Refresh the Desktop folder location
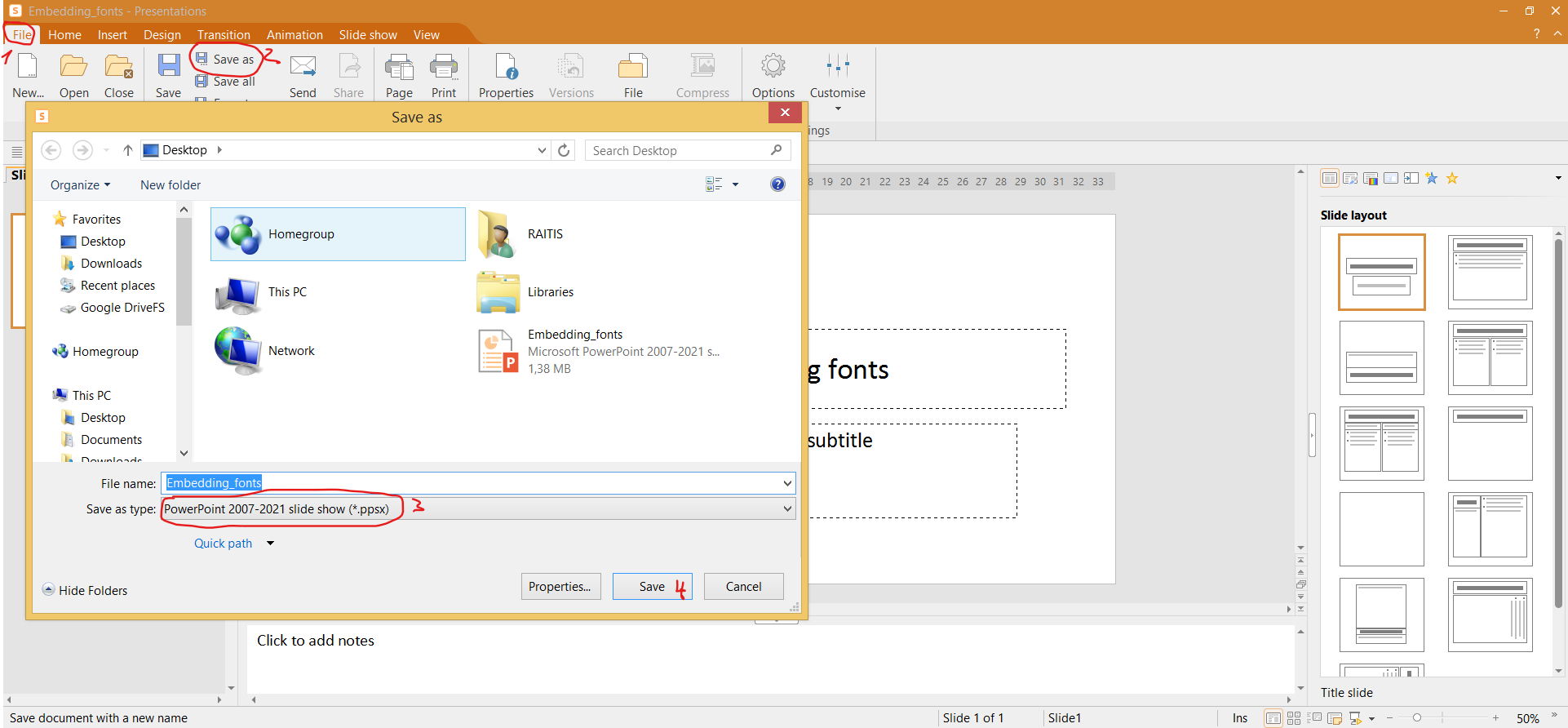This screenshot has width=1568, height=728. pyautogui.click(x=564, y=150)
